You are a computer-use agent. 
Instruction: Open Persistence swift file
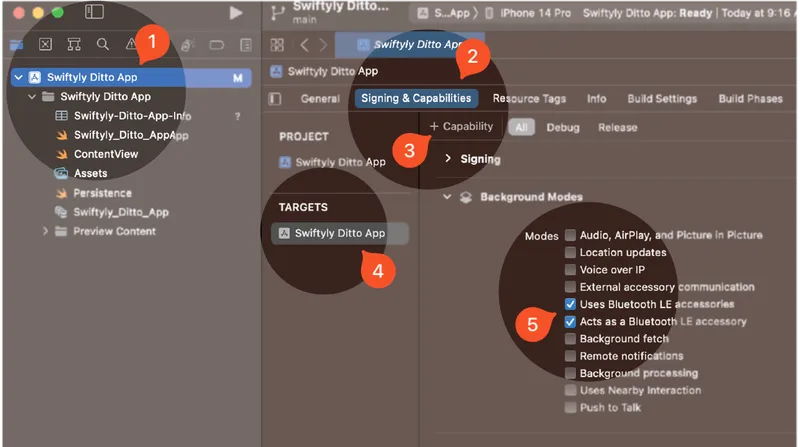click(x=93, y=193)
